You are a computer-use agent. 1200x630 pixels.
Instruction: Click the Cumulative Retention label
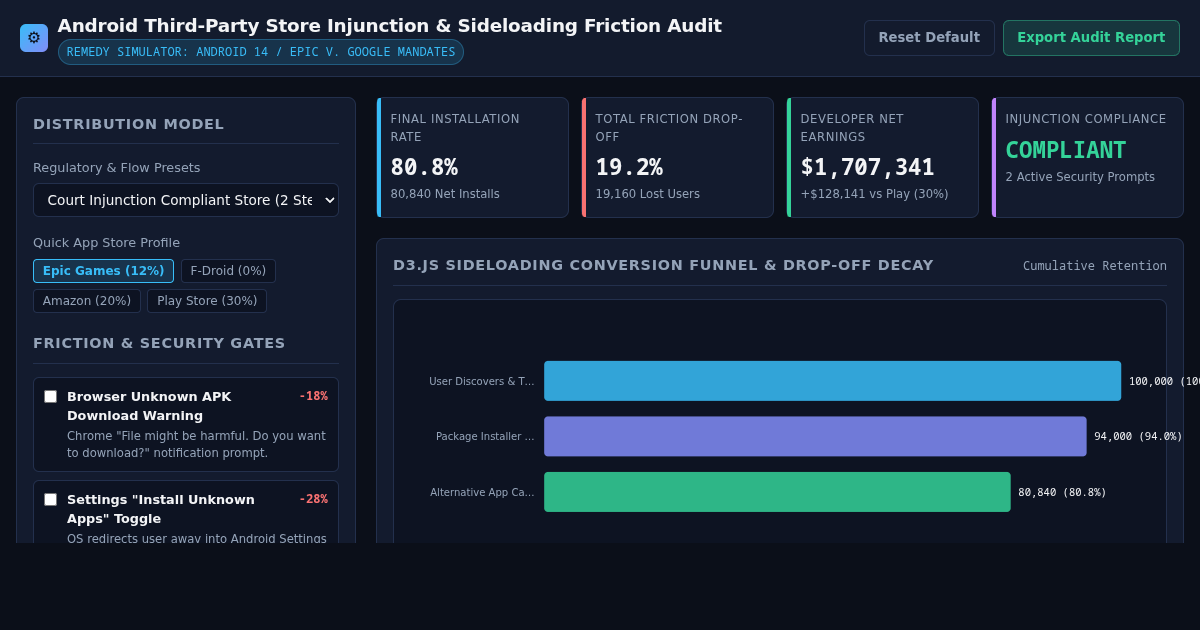pyautogui.click(x=1095, y=266)
